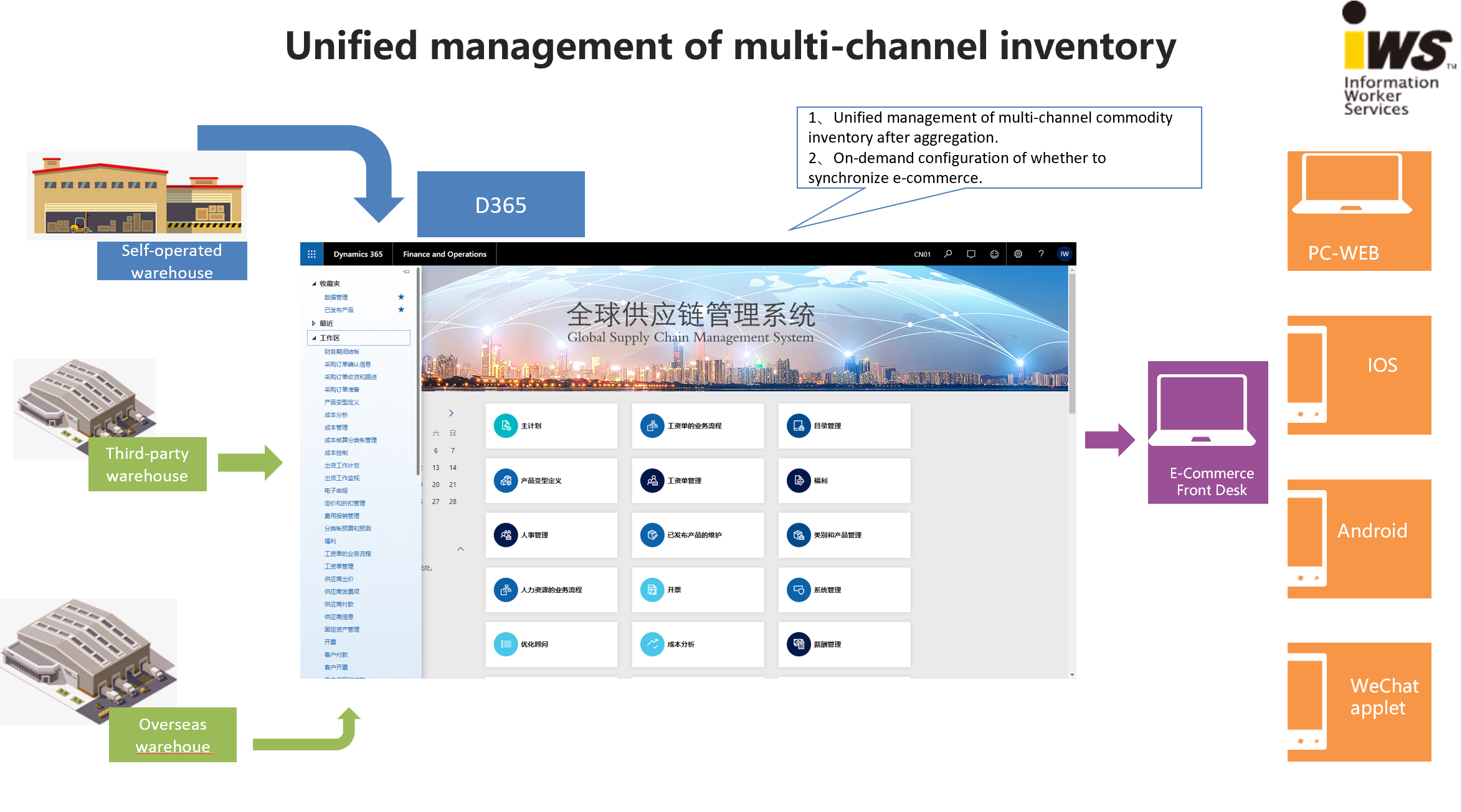Image resolution: width=1462 pixels, height=812 pixels.
Task: Collapse the 工作区 workspaces section
Action: [x=314, y=338]
